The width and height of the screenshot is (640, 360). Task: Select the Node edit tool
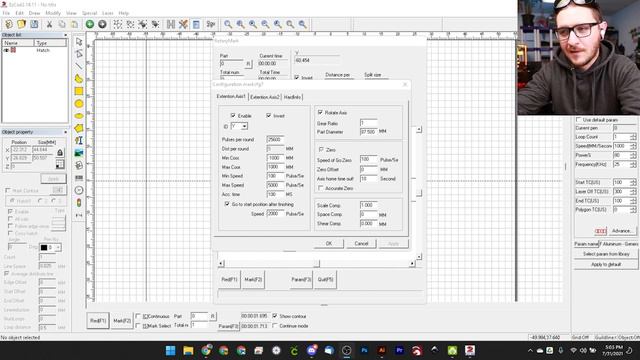coord(79,54)
